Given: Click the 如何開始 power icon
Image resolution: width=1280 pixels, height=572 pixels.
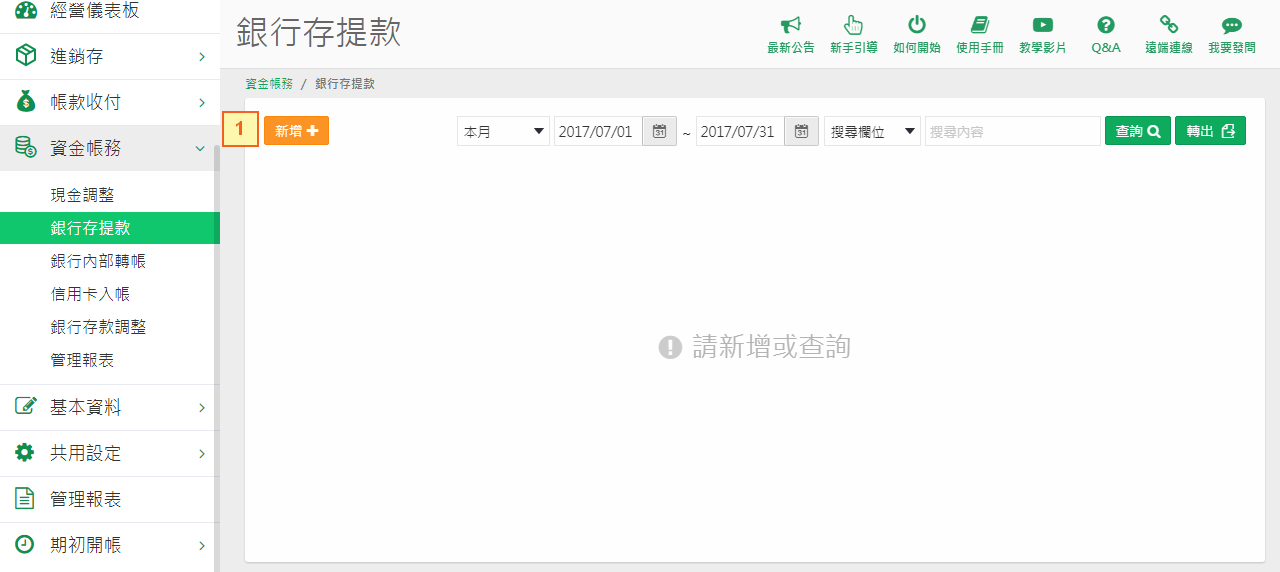Looking at the screenshot, I should point(916,25).
